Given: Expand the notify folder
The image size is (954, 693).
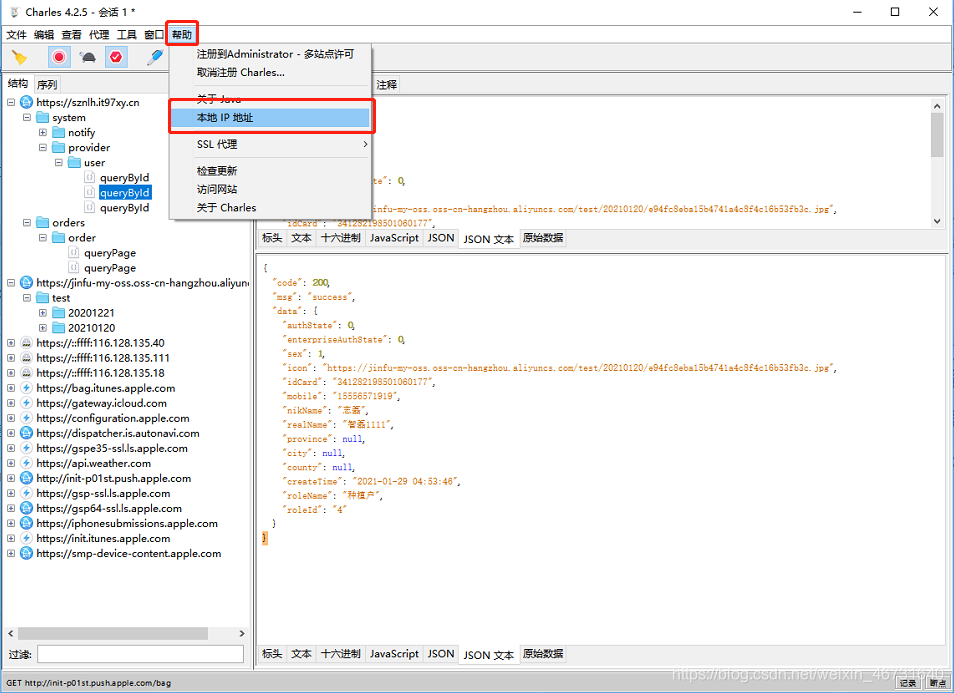Looking at the screenshot, I should point(43,133).
